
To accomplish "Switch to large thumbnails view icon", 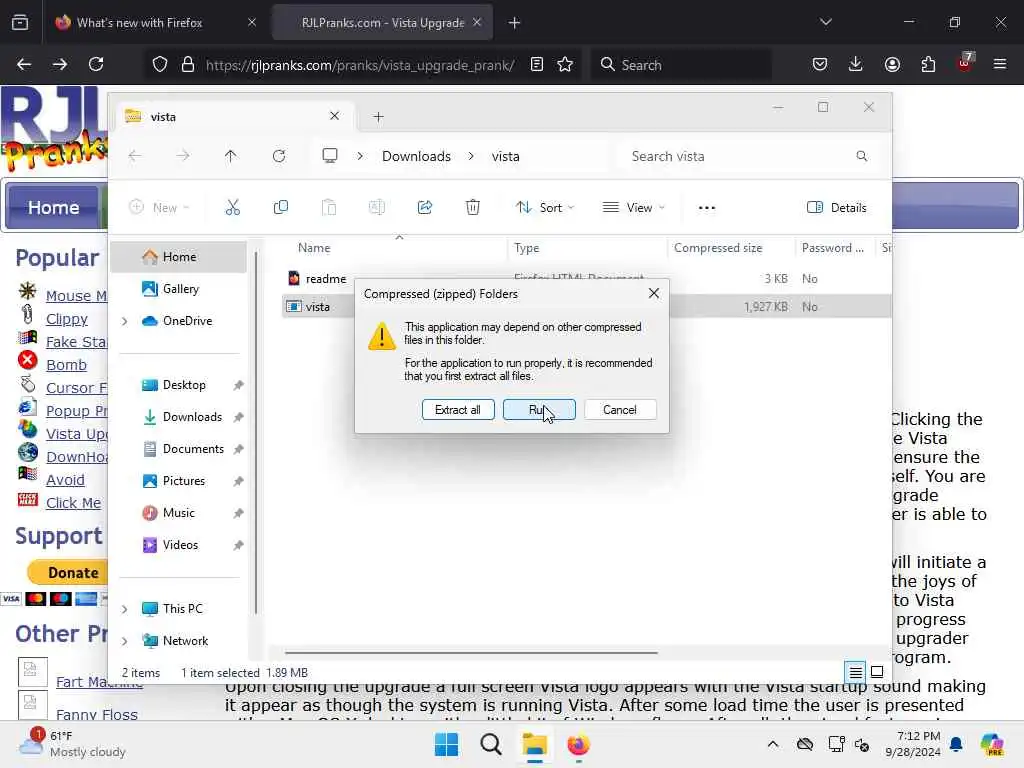I will [877, 671].
